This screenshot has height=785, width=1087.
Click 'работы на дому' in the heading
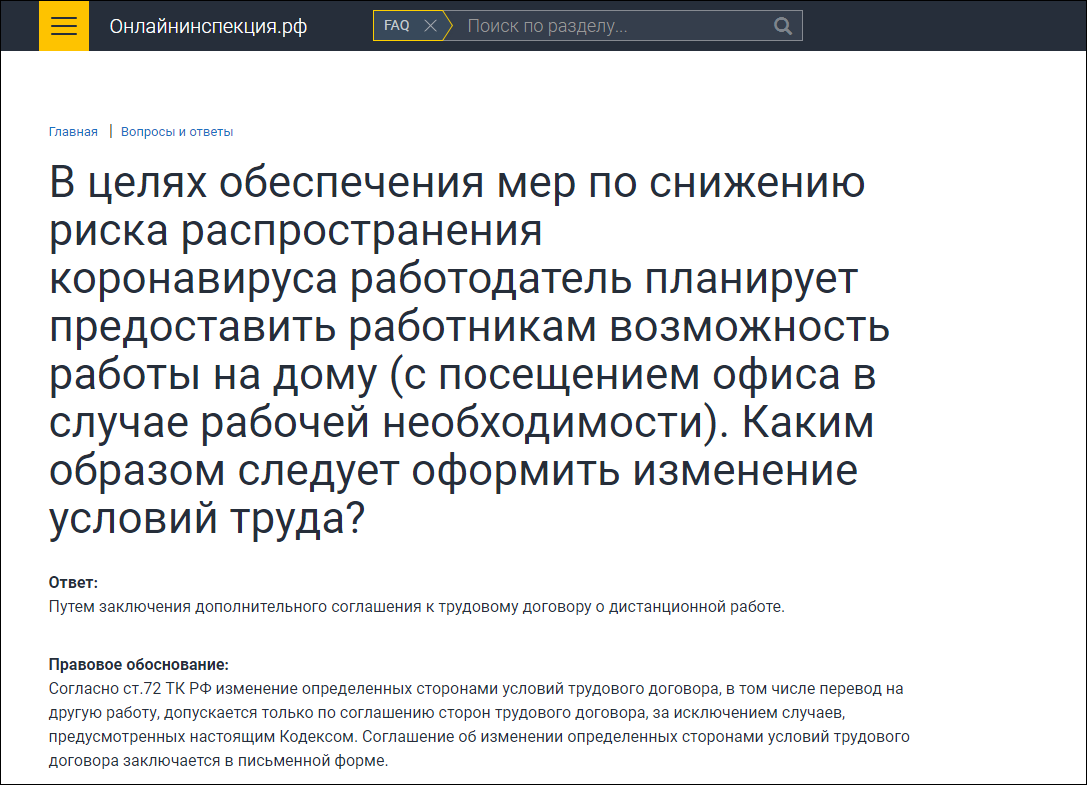click(x=212, y=376)
